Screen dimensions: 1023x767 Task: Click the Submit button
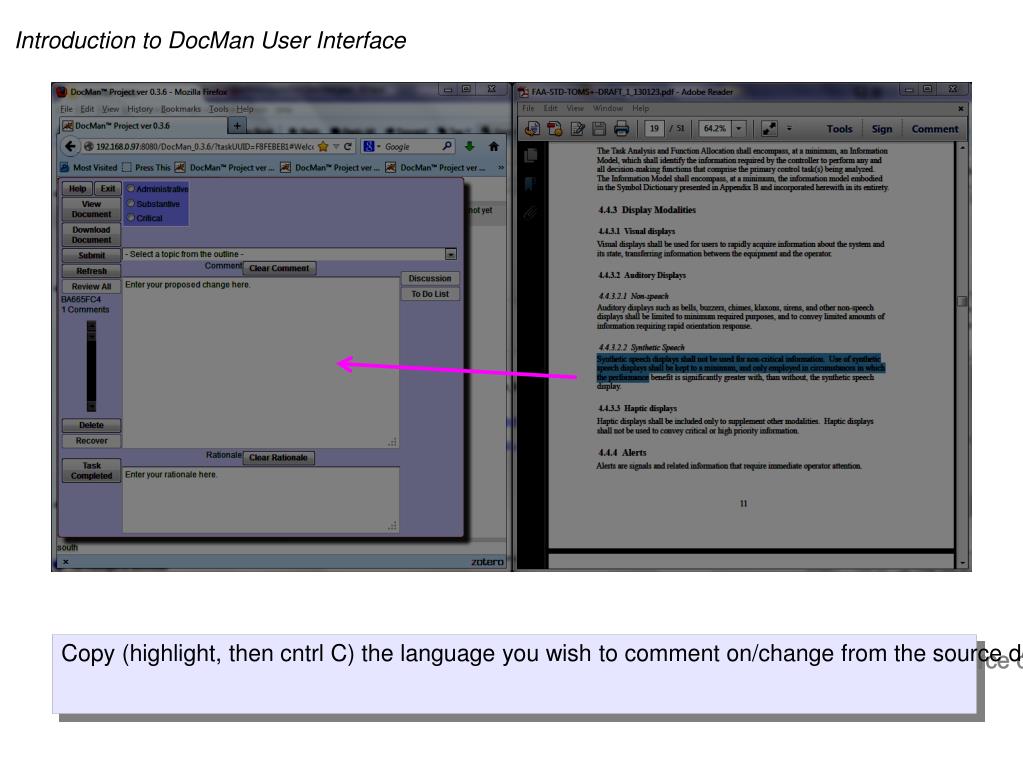point(91,255)
